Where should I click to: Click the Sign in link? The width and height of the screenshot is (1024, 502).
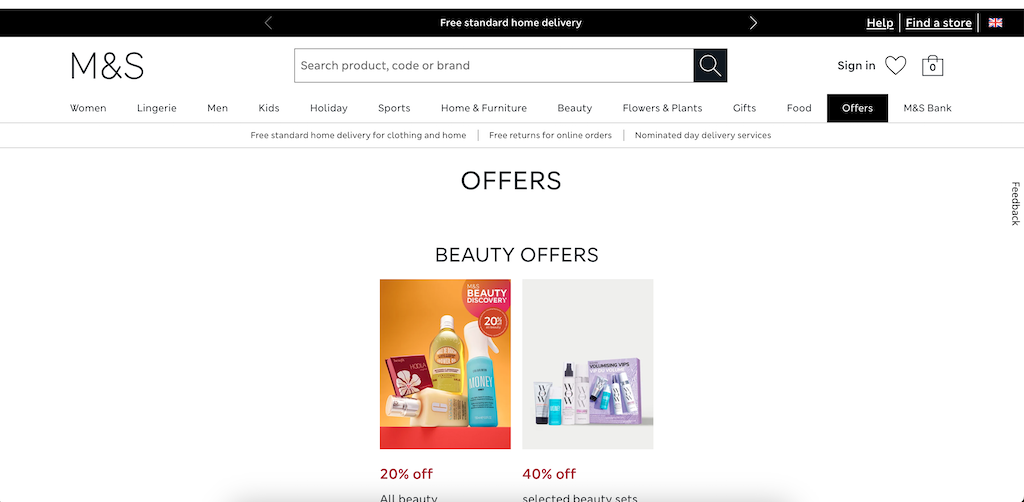coord(856,65)
